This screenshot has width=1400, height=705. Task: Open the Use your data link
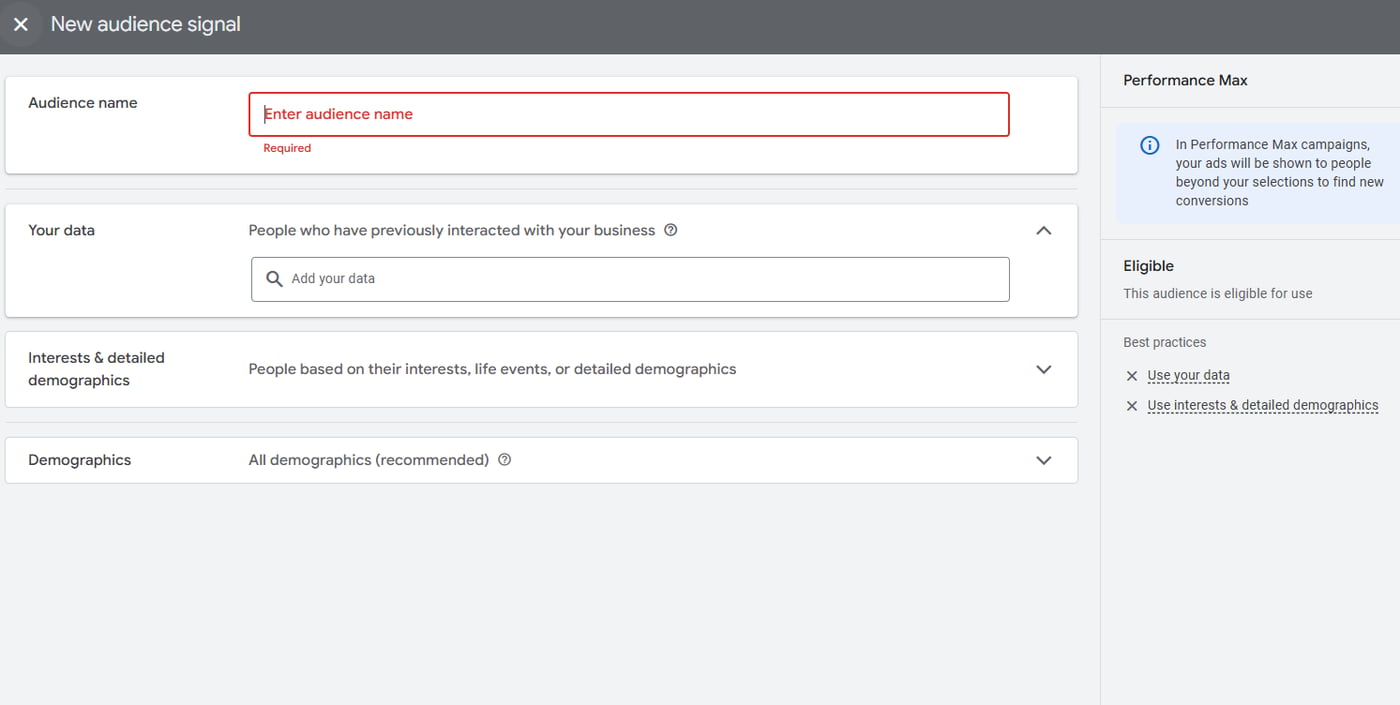pyautogui.click(x=1189, y=375)
